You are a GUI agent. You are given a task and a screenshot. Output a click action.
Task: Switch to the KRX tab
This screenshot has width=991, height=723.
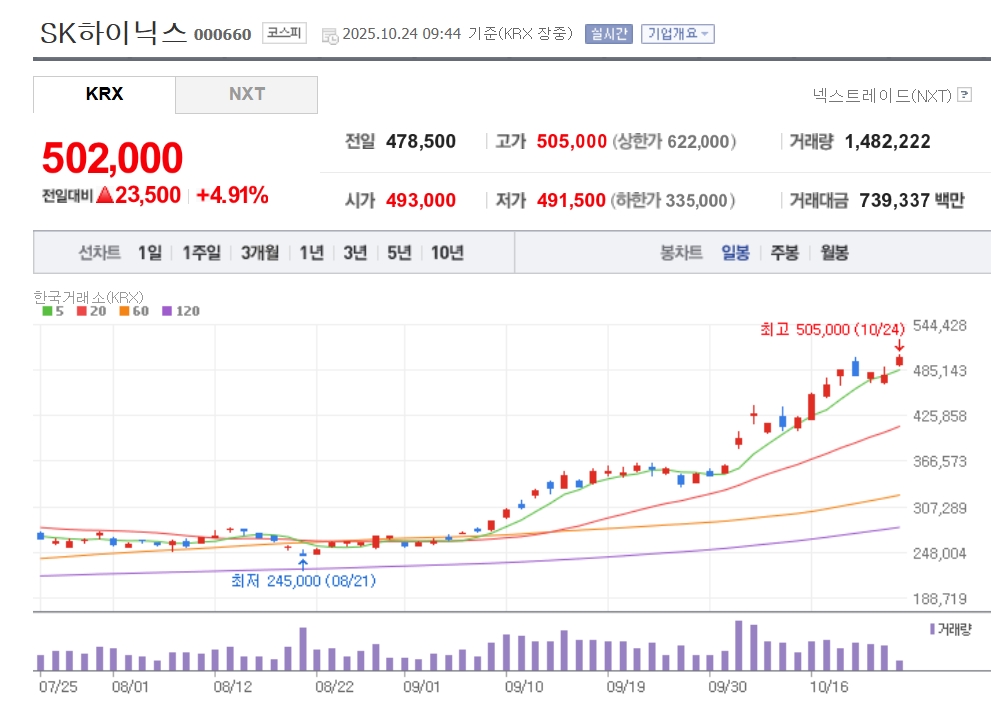(104, 94)
